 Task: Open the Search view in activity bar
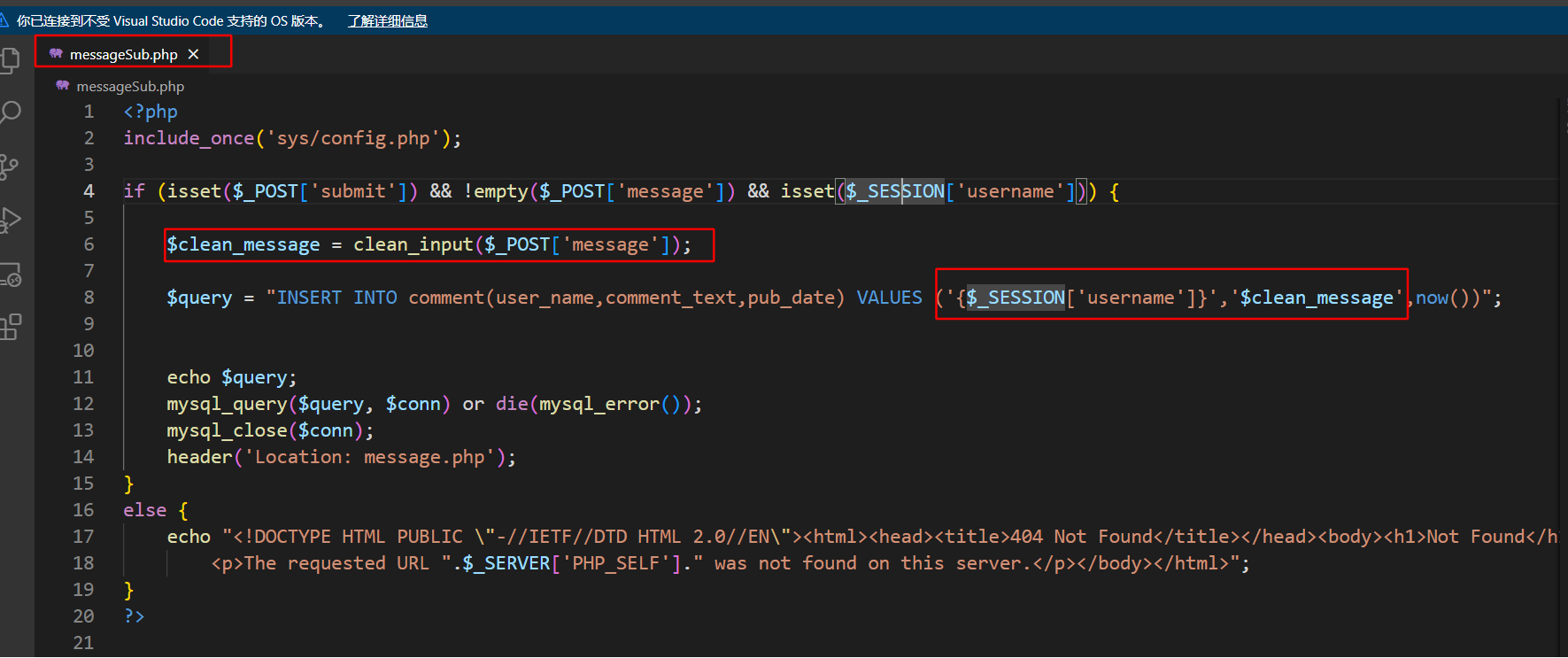coord(10,112)
